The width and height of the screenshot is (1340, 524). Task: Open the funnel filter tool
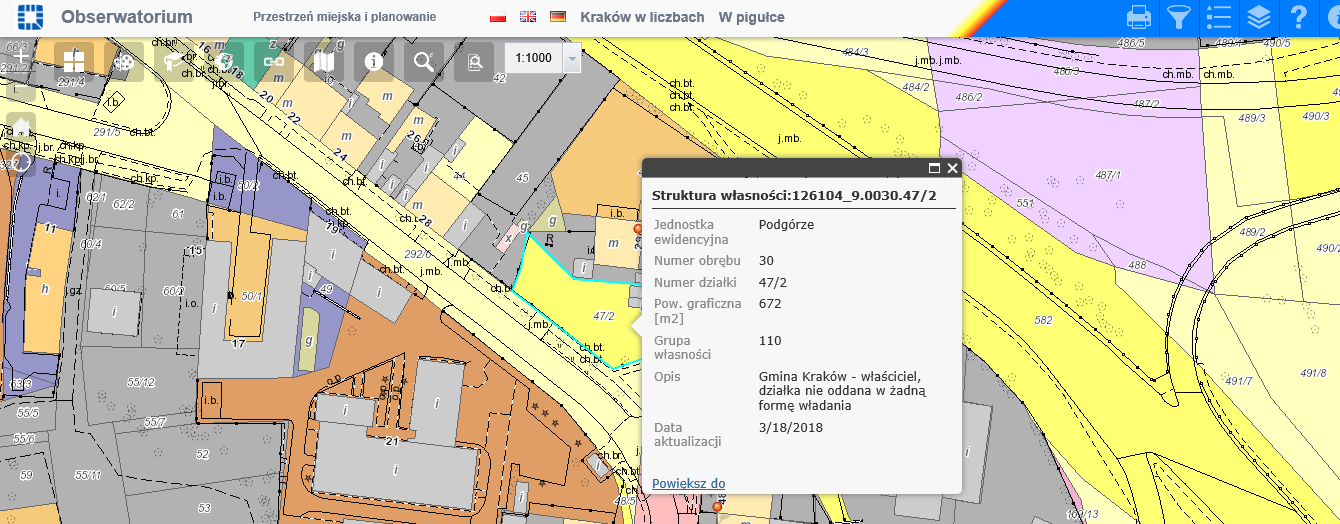[x=1180, y=17]
